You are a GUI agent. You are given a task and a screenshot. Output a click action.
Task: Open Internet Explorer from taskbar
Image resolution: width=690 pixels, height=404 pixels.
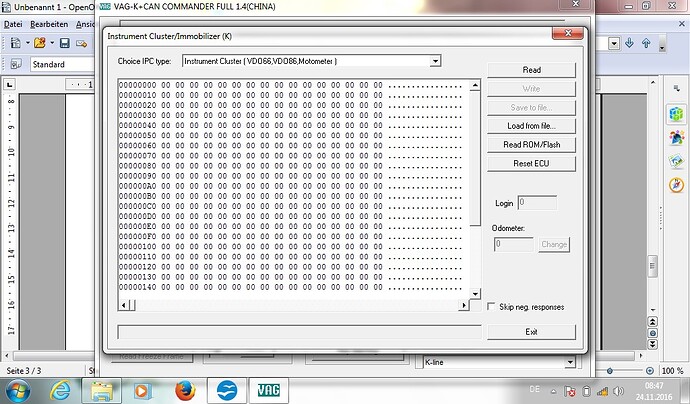(x=60, y=391)
